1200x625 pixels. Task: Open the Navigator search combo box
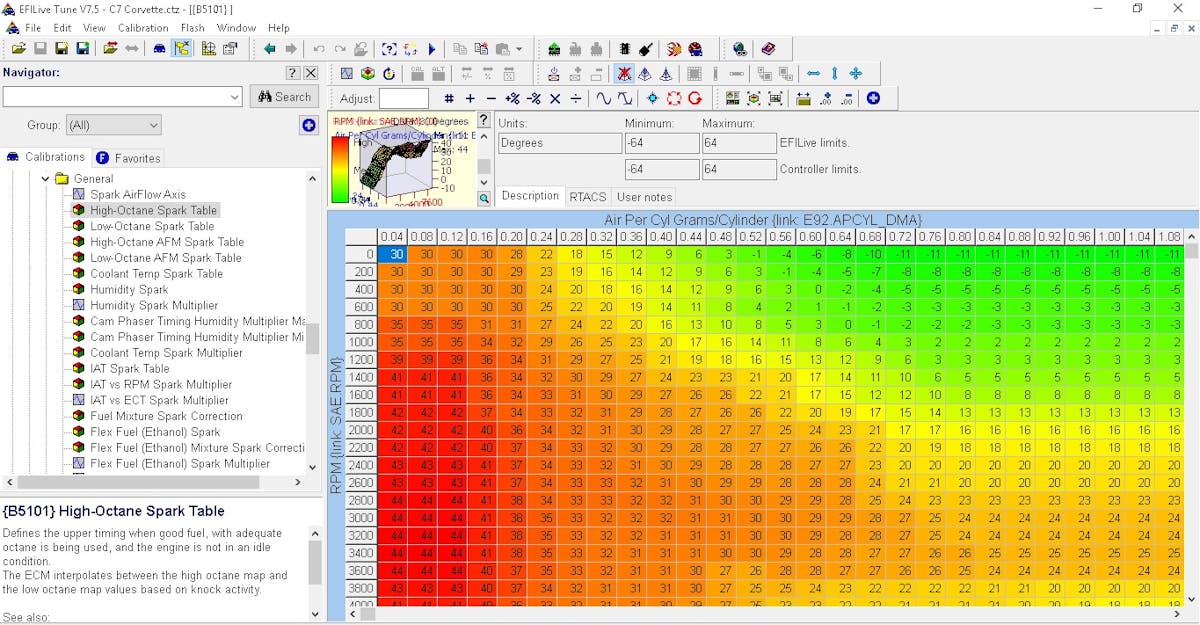[234, 97]
